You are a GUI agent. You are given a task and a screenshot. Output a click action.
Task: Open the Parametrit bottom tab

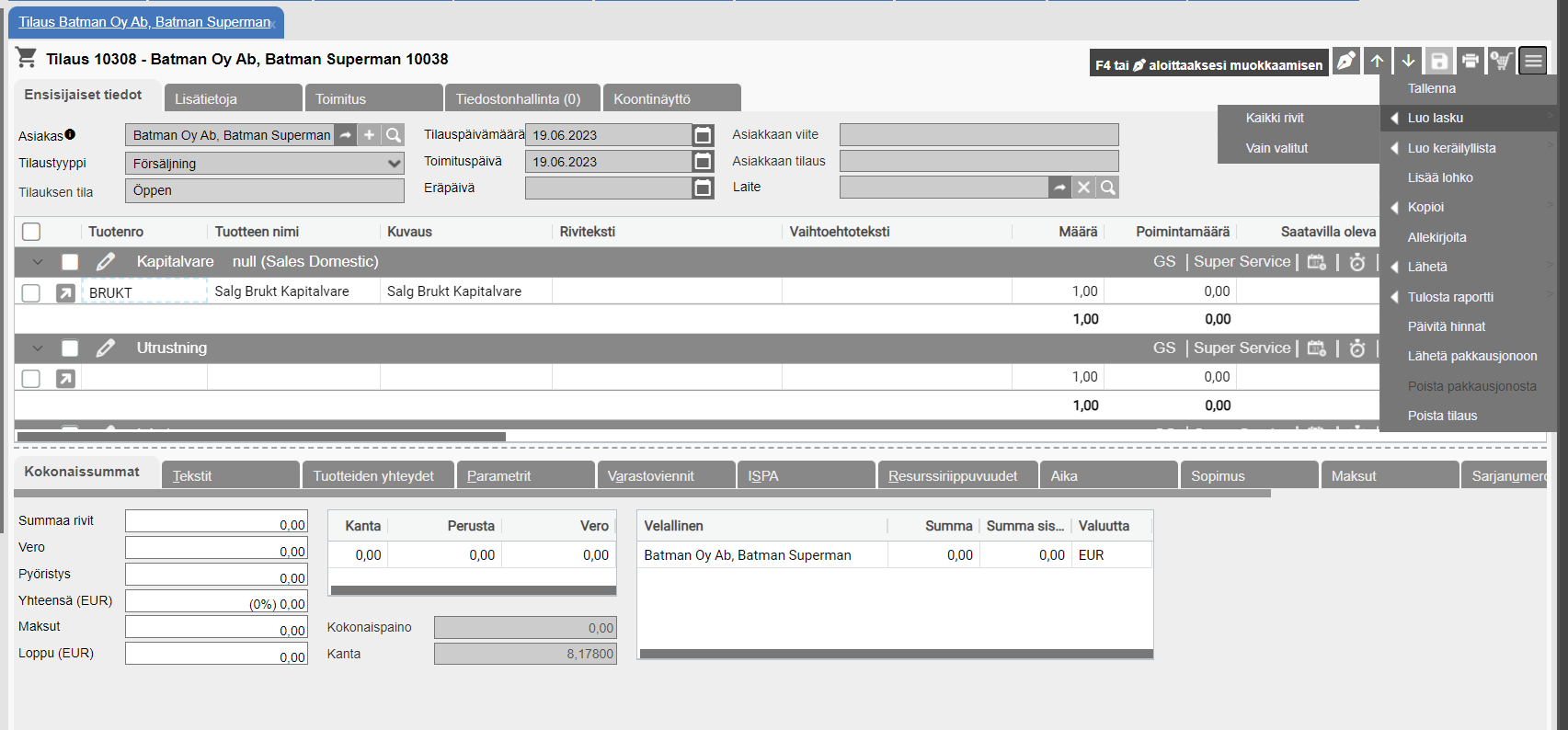(525, 475)
